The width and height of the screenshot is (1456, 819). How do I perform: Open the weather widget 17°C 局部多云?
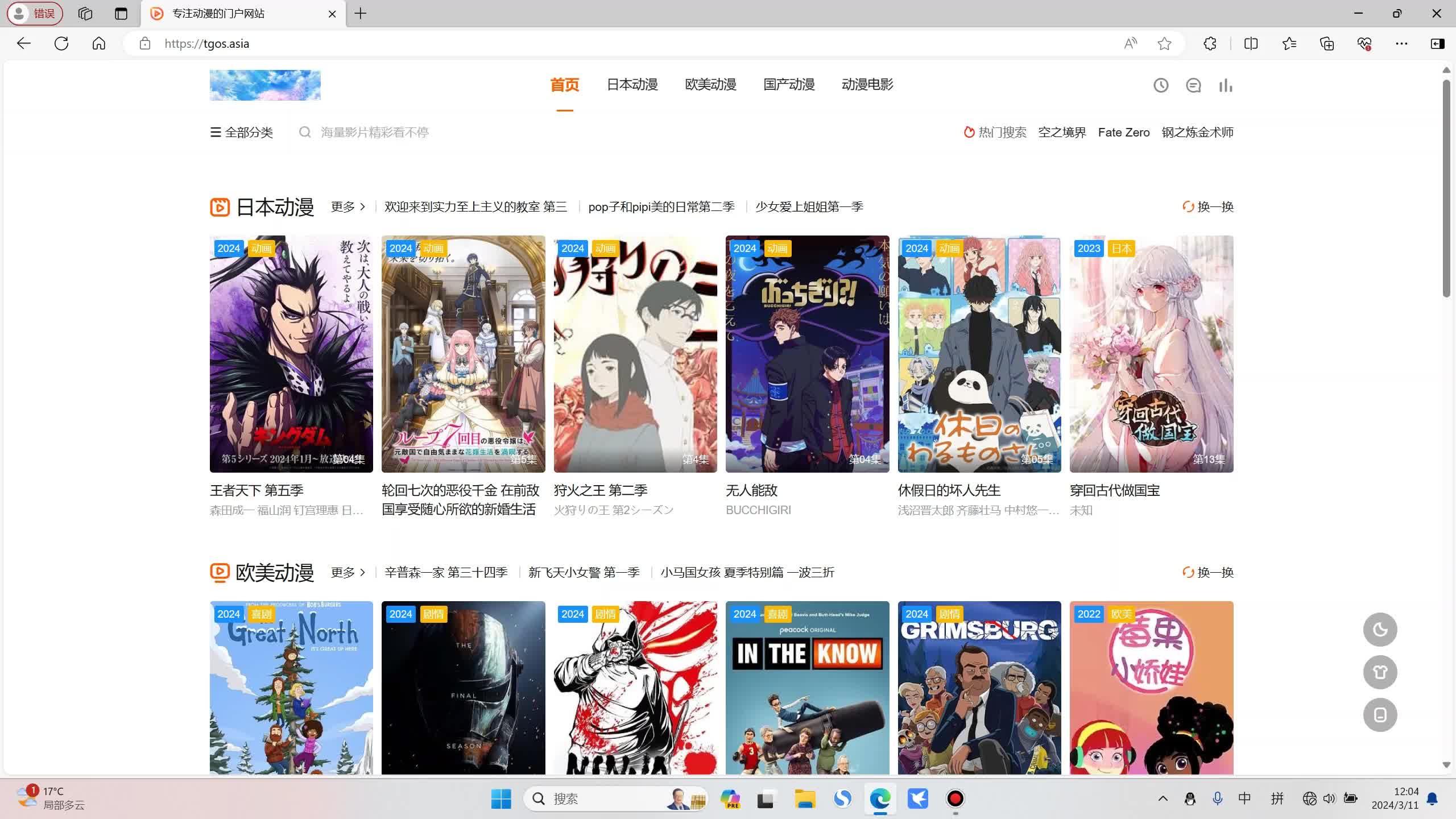coord(50,799)
